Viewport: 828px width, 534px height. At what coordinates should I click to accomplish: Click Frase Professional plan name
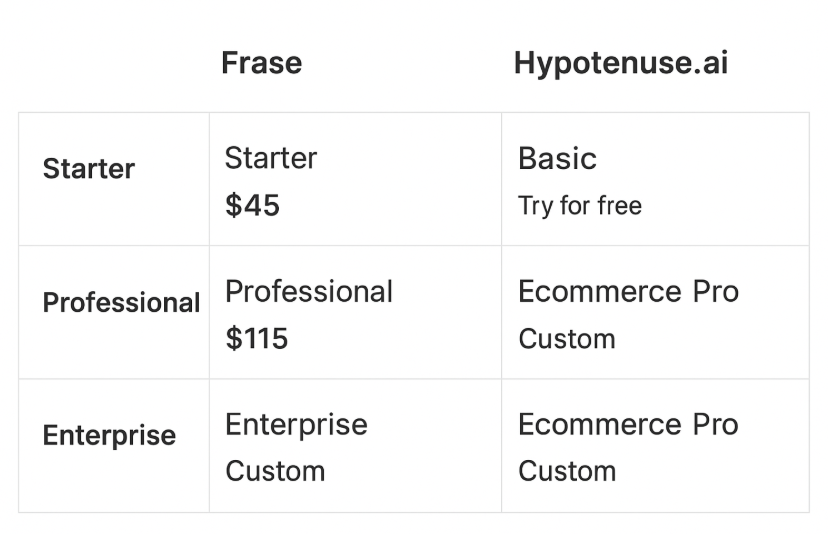309,292
